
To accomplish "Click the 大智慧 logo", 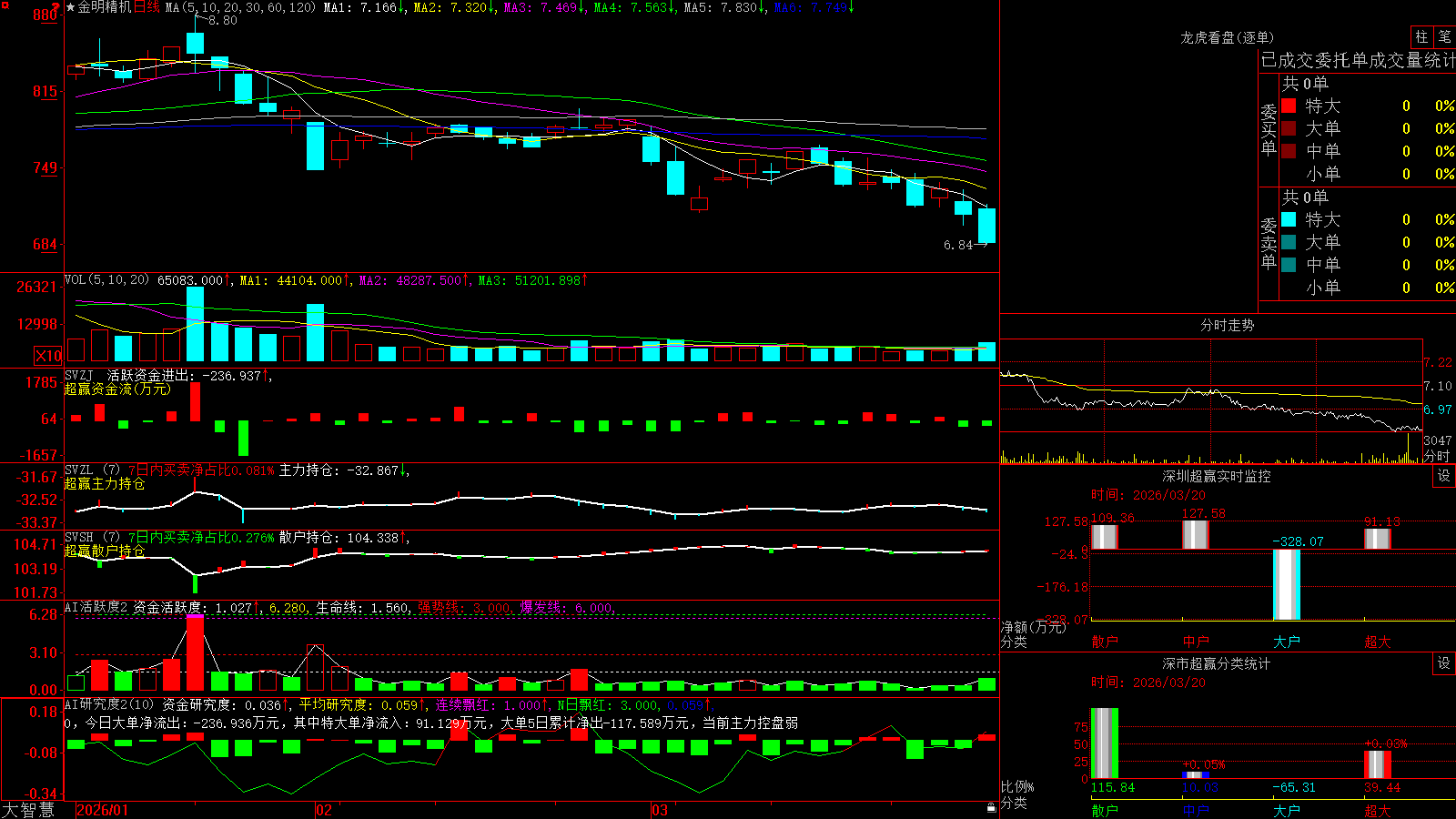I will [x=28, y=810].
